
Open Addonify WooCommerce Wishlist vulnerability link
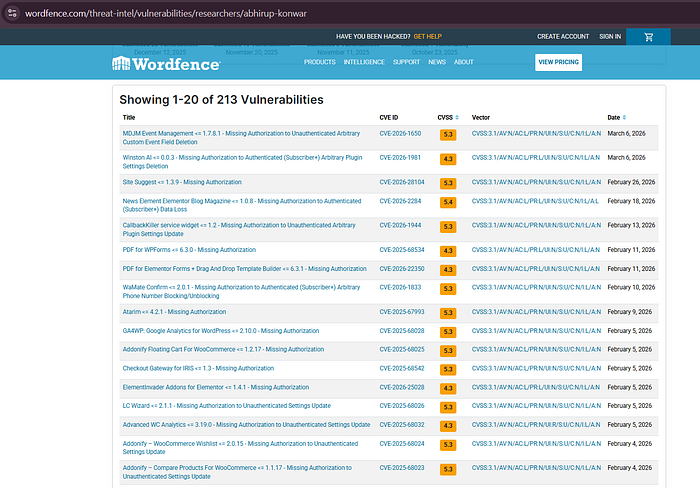tap(240, 448)
